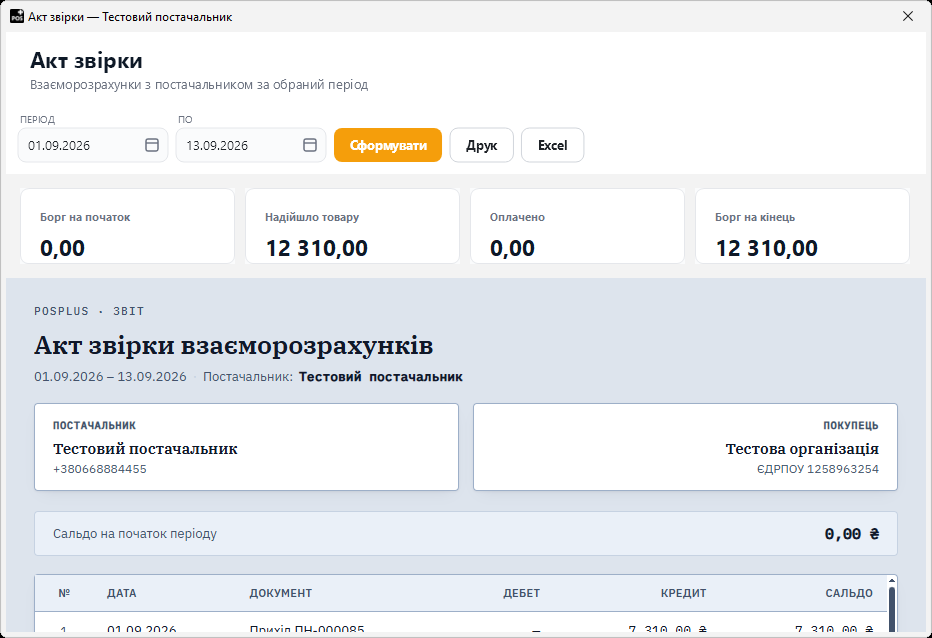Click the № column header

(64, 593)
